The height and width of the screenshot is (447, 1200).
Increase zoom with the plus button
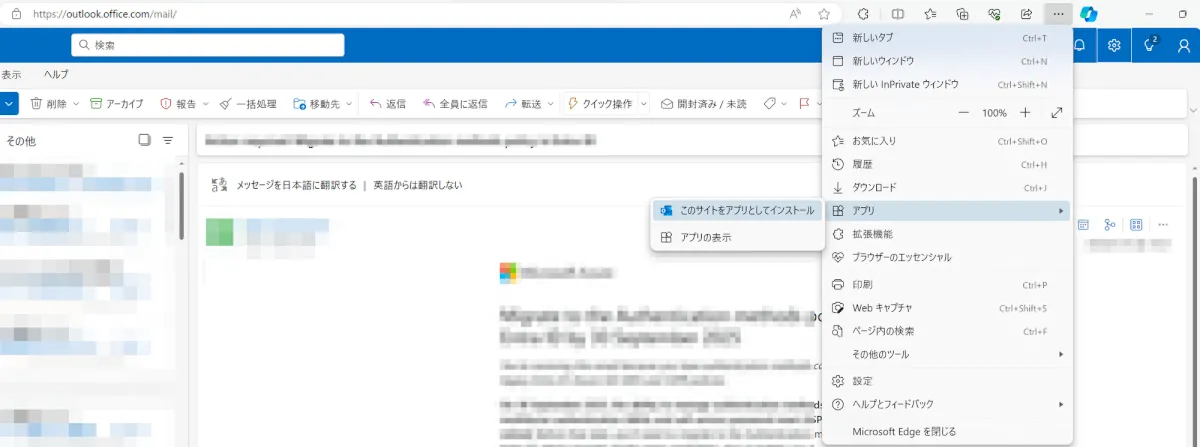coord(1025,113)
